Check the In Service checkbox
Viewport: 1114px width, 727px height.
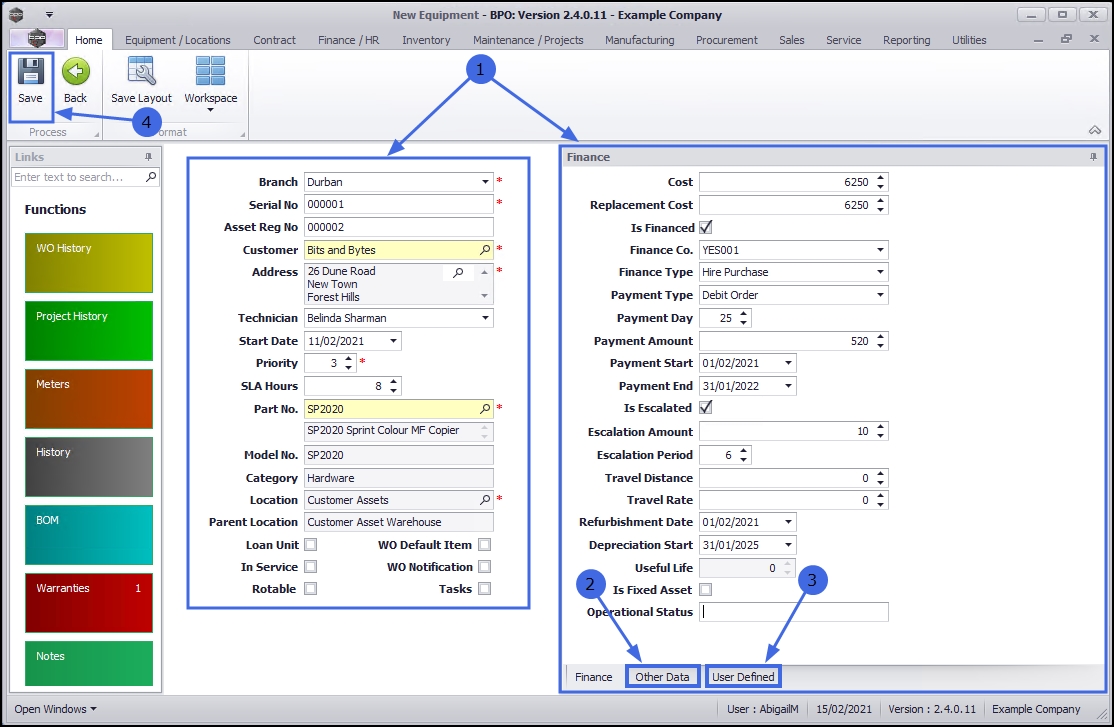(310, 566)
